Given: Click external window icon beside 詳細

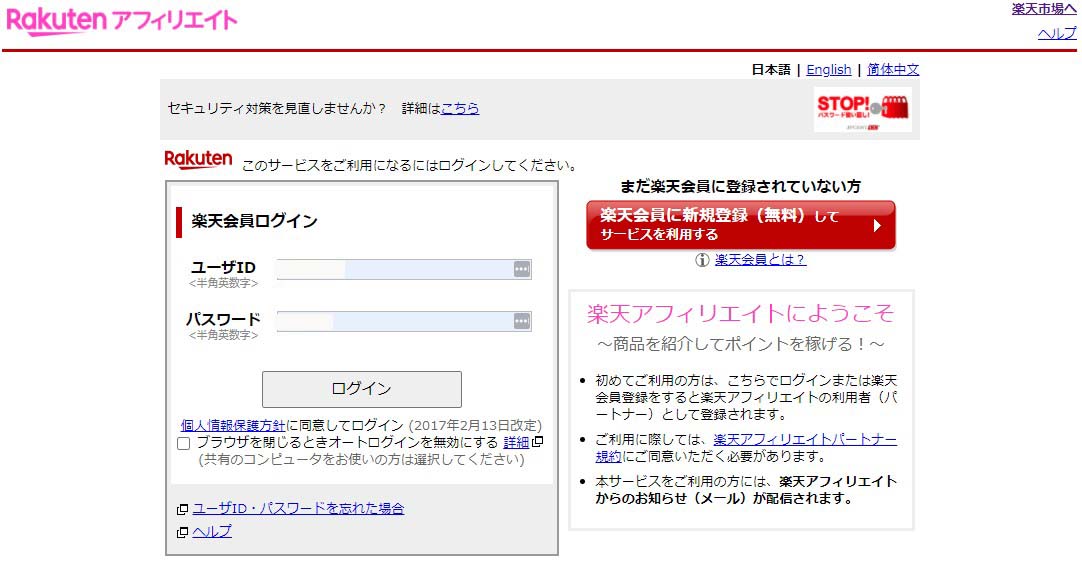Looking at the screenshot, I should (x=538, y=441).
